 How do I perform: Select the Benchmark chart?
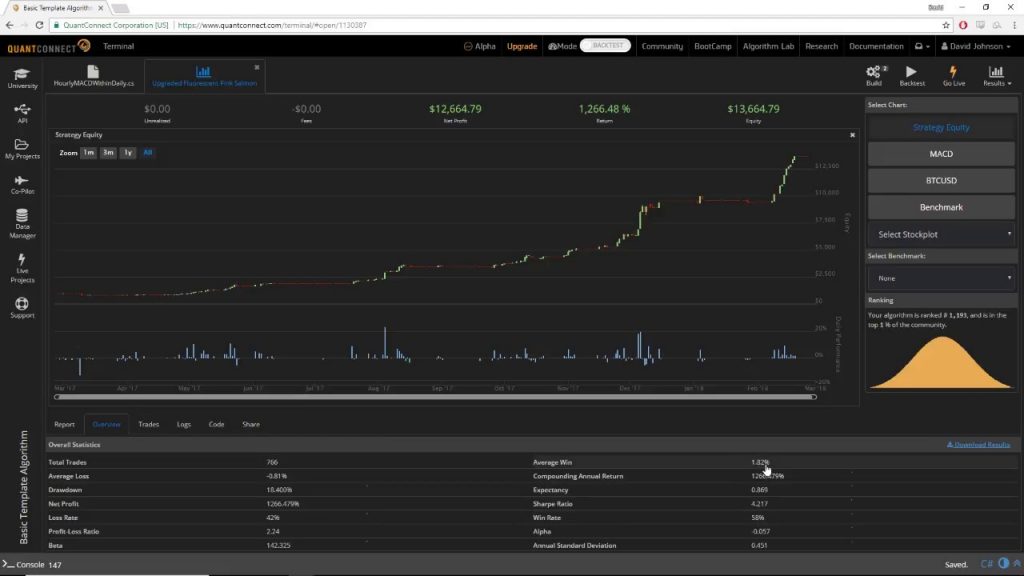tap(941, 208)
